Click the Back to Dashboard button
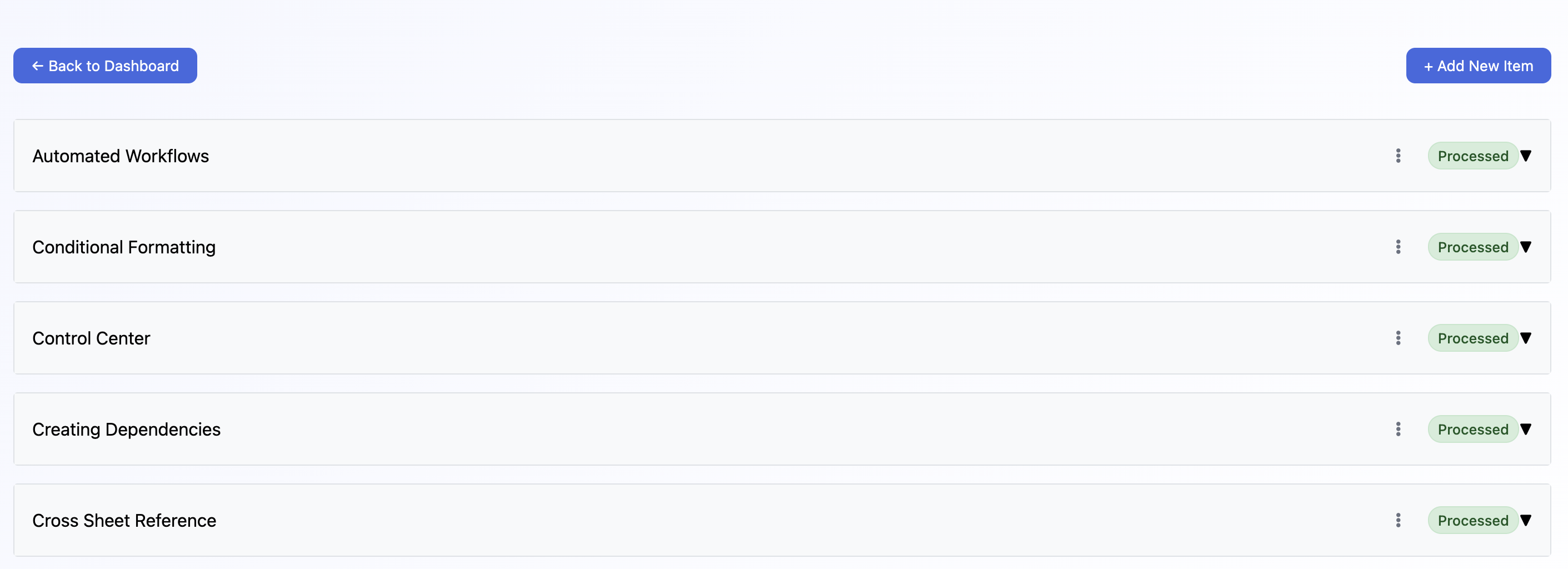The width and height of the screenshot is (1568, 569). (x=106, y=66)
